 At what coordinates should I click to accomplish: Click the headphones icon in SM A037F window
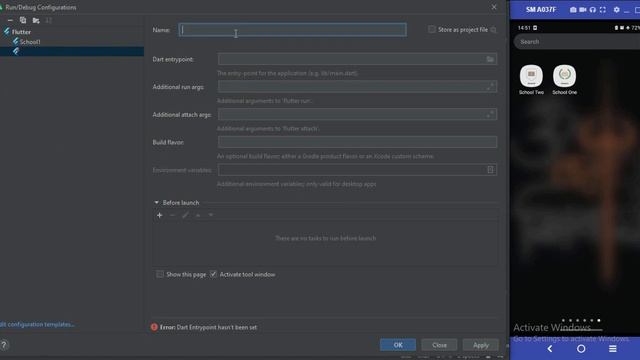tap(593, 9)
